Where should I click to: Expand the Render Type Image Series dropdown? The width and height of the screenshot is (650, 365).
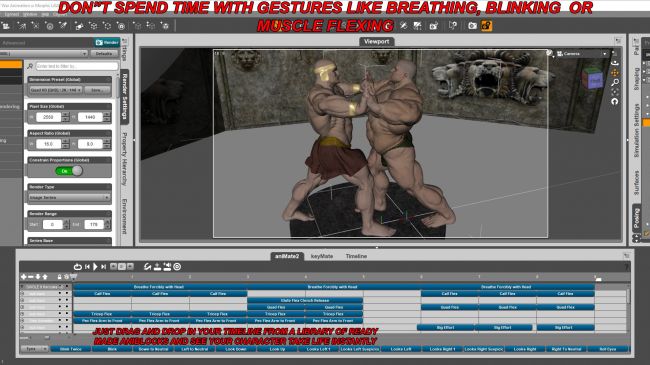tap(69, 198)
